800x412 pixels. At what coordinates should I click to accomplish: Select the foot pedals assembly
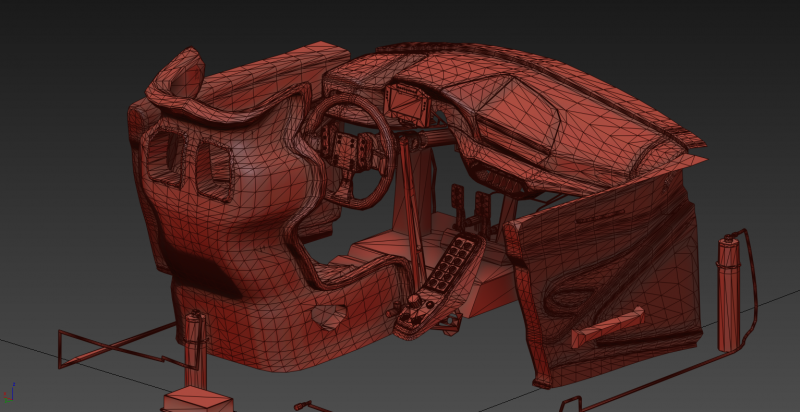point(472,208)
